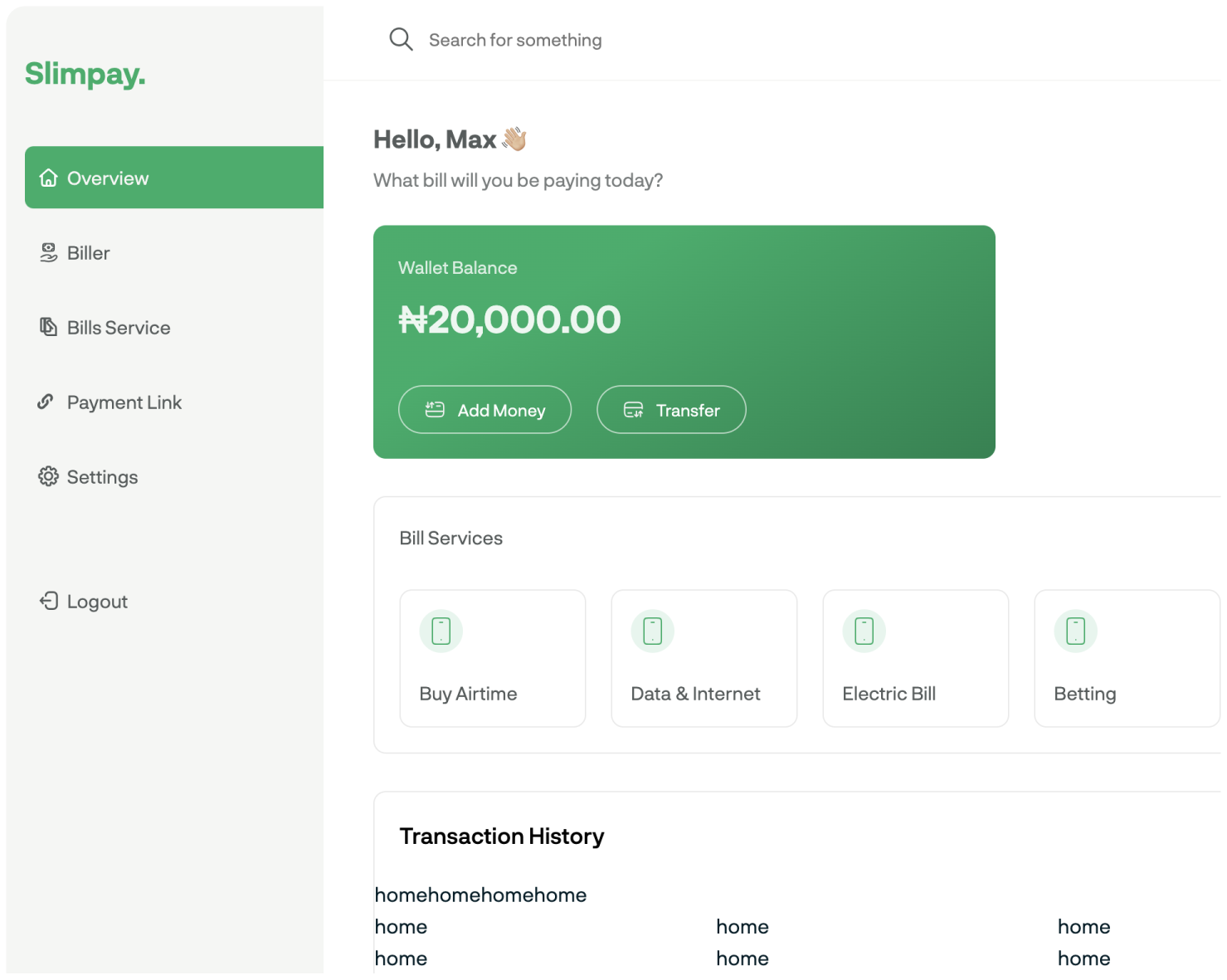Click the phone icon on Buy Airtime
Screen dimensions: 1227x980
(441, 631)
